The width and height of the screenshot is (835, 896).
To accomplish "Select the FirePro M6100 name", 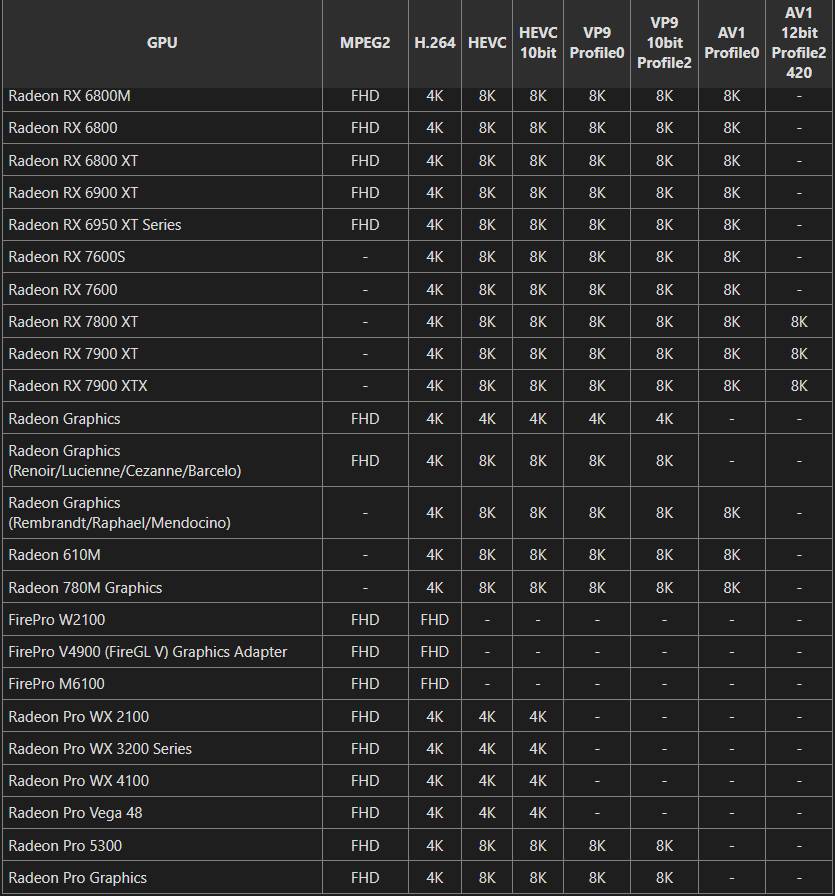I will coord(57,683).
